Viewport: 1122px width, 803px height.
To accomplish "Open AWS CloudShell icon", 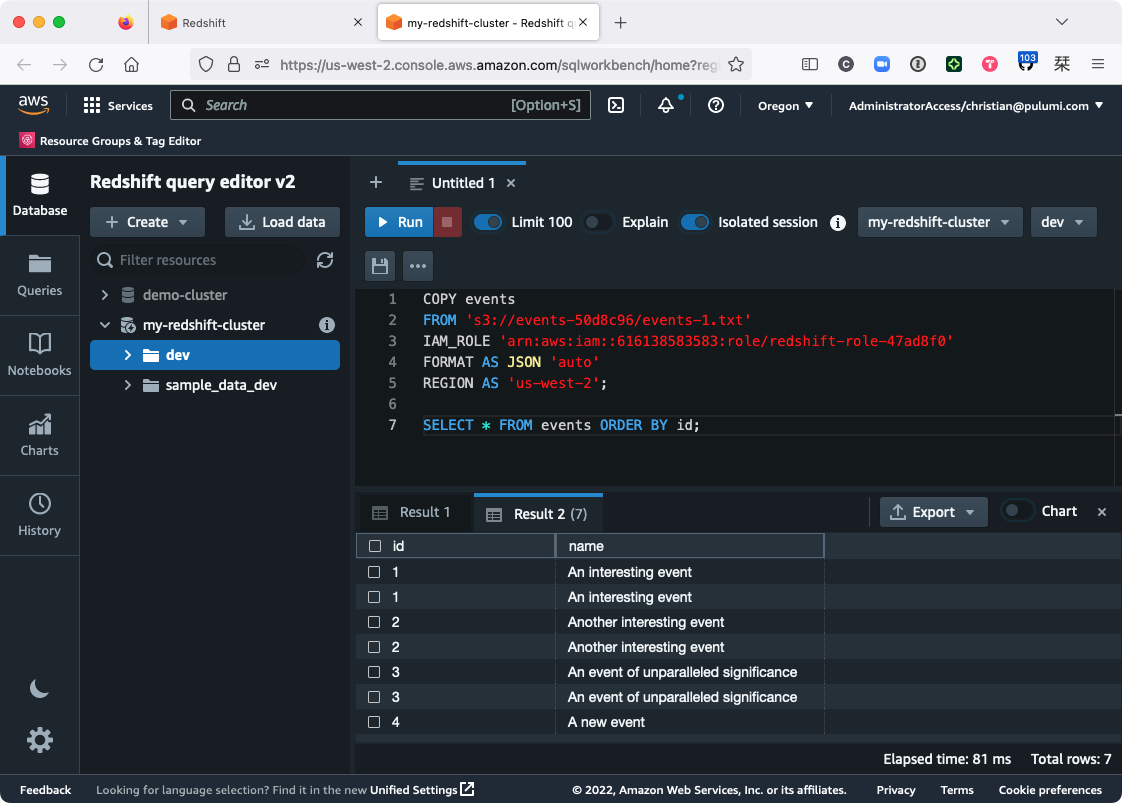I will point(616,105).
